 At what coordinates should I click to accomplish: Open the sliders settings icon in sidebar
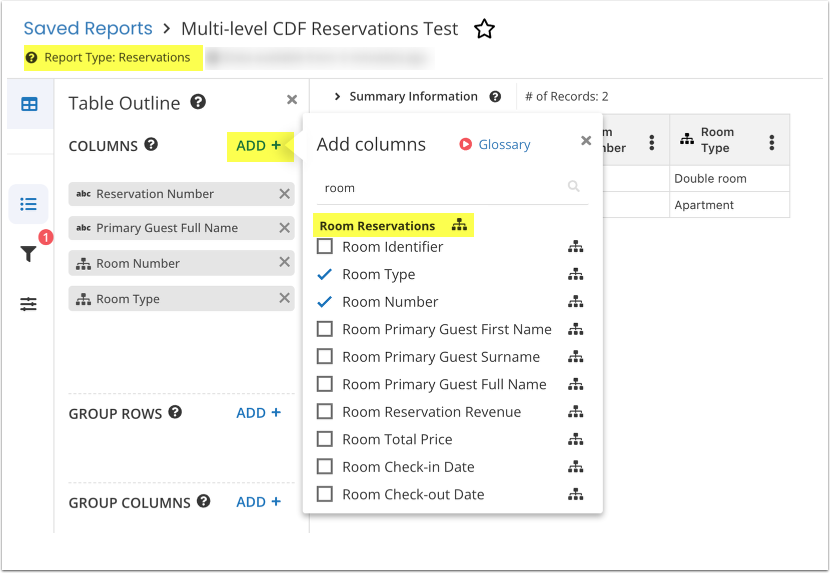tap(29, 304)
